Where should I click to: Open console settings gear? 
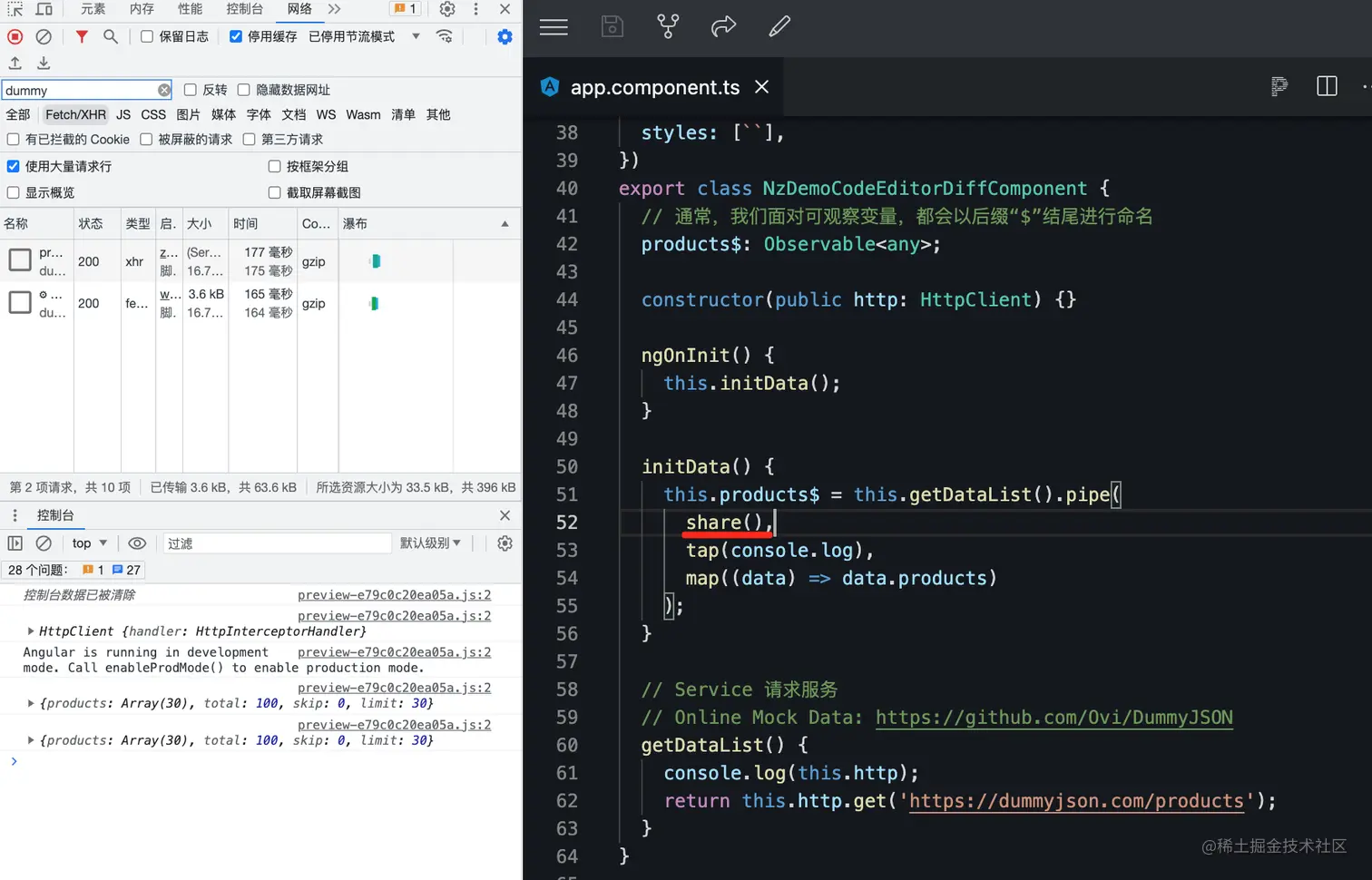(x=505, y=543)
